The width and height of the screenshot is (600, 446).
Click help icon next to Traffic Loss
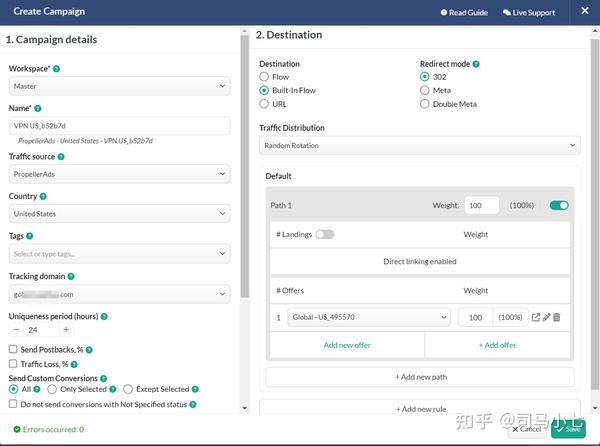coord(74,365)
